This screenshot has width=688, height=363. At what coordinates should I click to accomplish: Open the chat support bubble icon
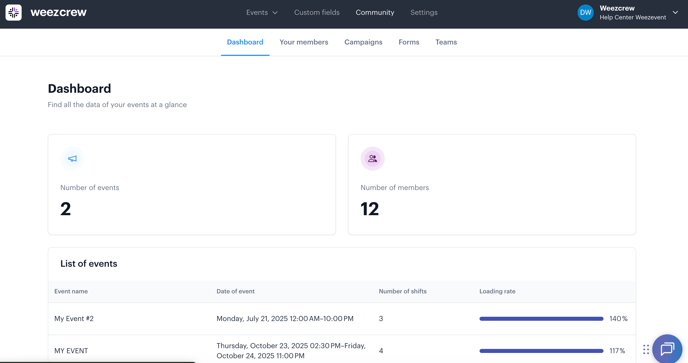(667, 349)
